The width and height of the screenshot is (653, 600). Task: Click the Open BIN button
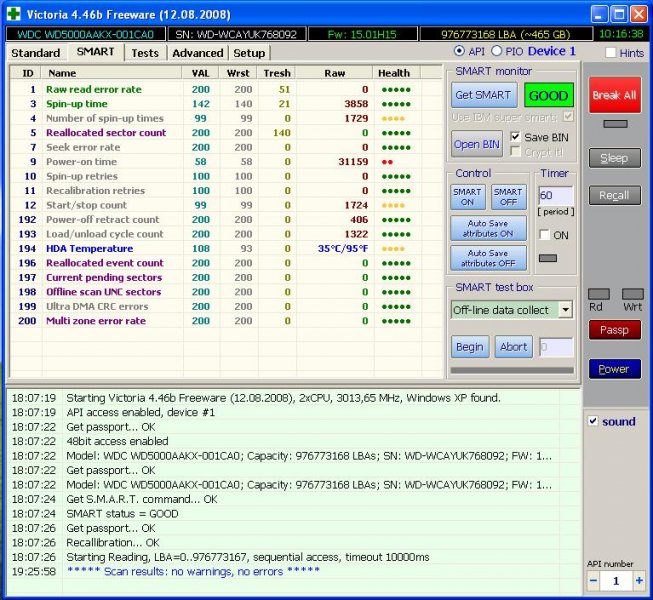click(477, 144)
